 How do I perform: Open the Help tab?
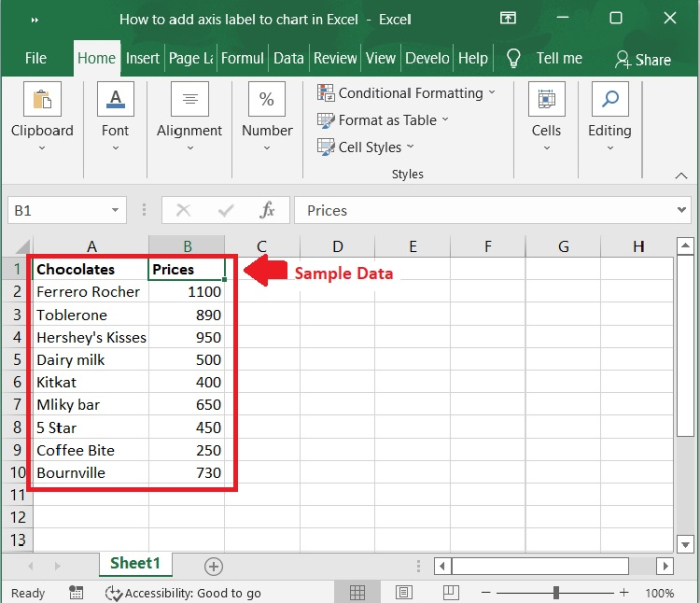click(x=473, y=58)
